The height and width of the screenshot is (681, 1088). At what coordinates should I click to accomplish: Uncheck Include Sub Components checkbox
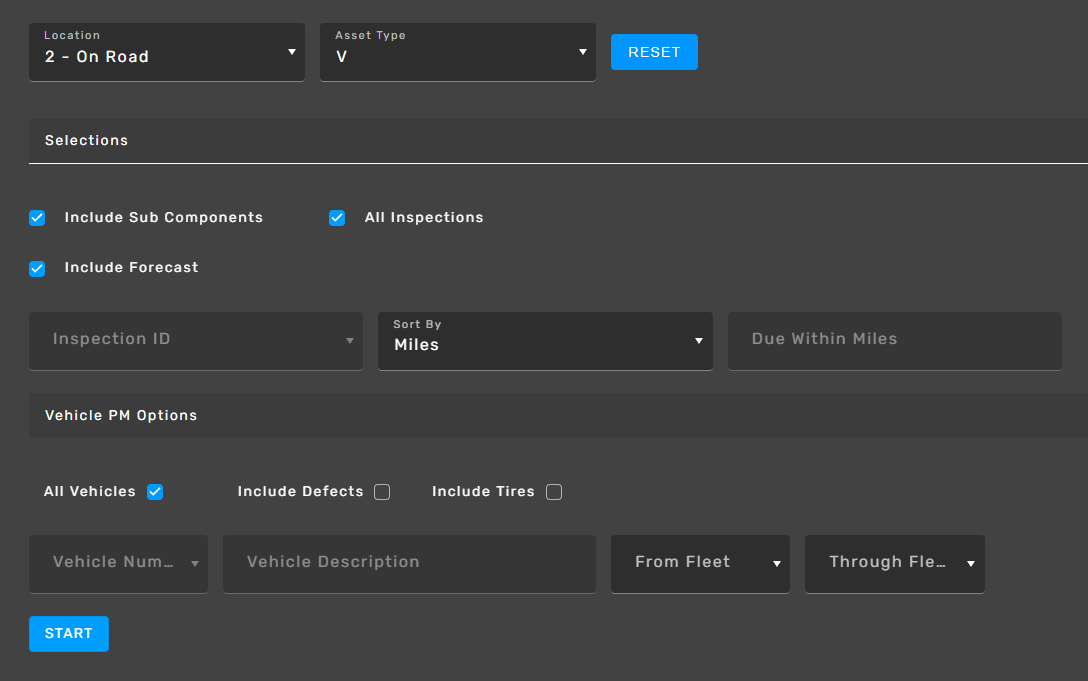coord(37,218)
